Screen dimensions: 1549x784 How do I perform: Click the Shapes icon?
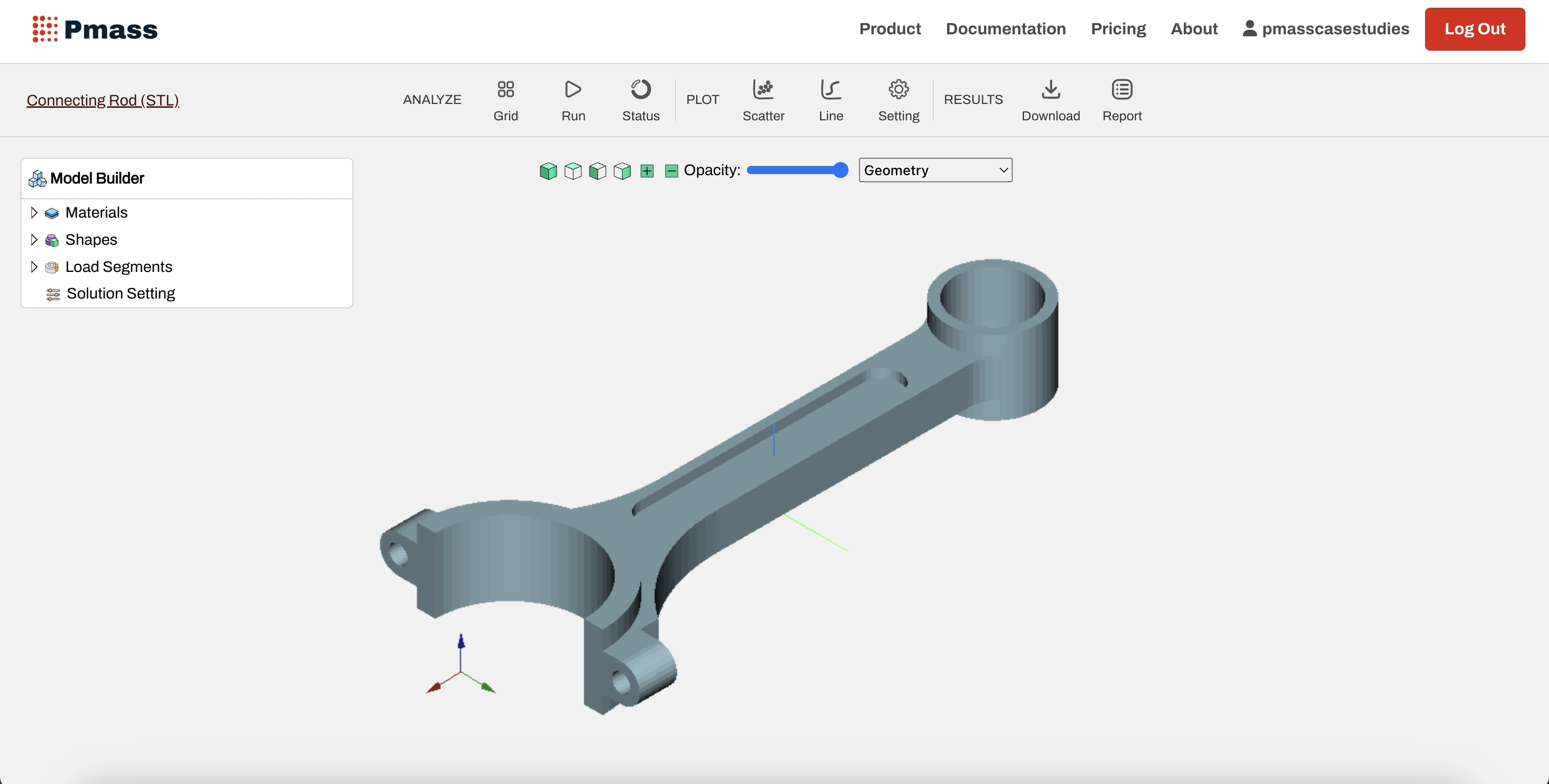52,240
